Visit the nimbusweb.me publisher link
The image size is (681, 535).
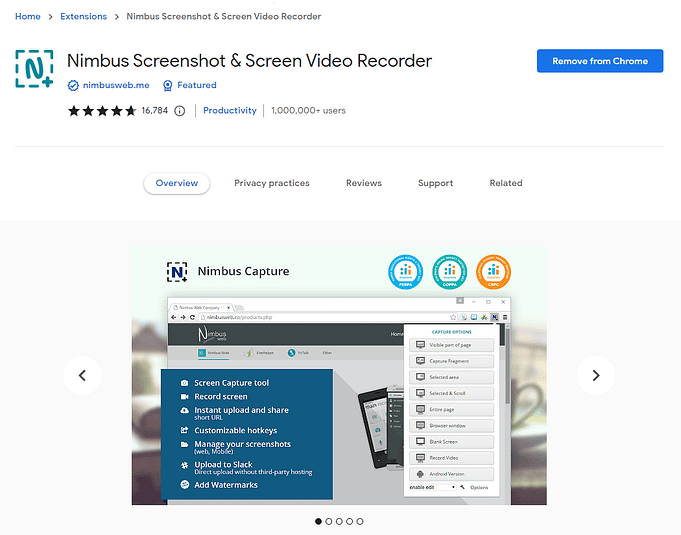pyautogui.click(x=116, y=85)
